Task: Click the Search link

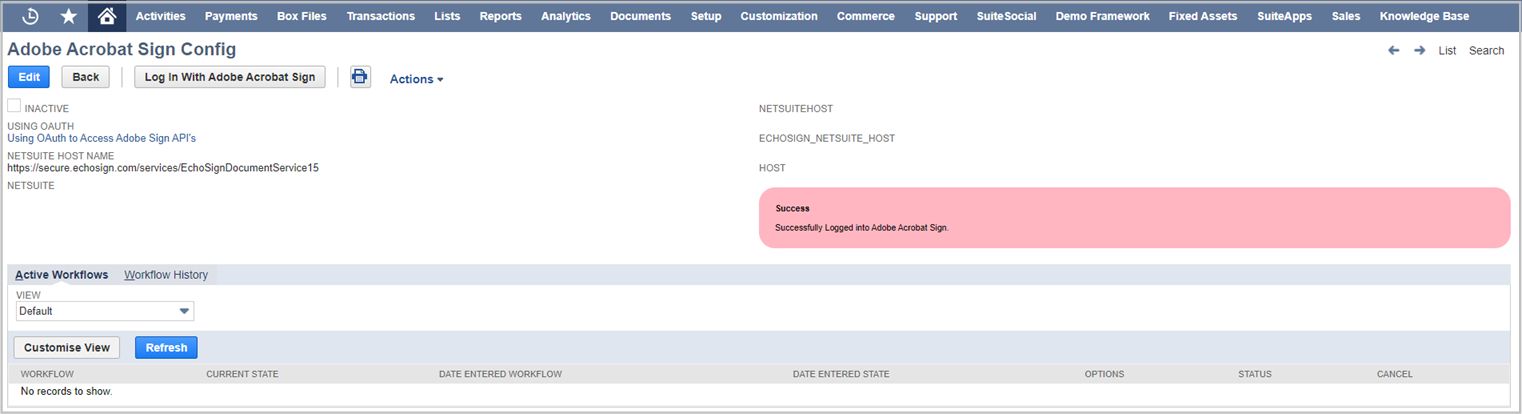Action: pos(1486,50)
